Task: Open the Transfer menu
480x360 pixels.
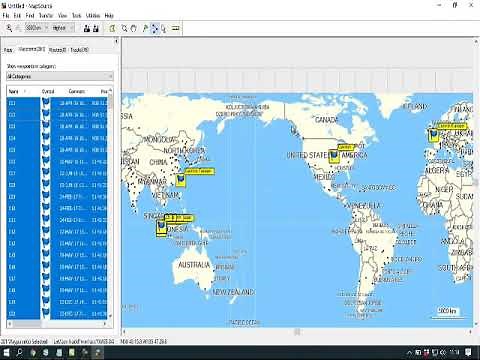Action: click(x=46, y=15)
